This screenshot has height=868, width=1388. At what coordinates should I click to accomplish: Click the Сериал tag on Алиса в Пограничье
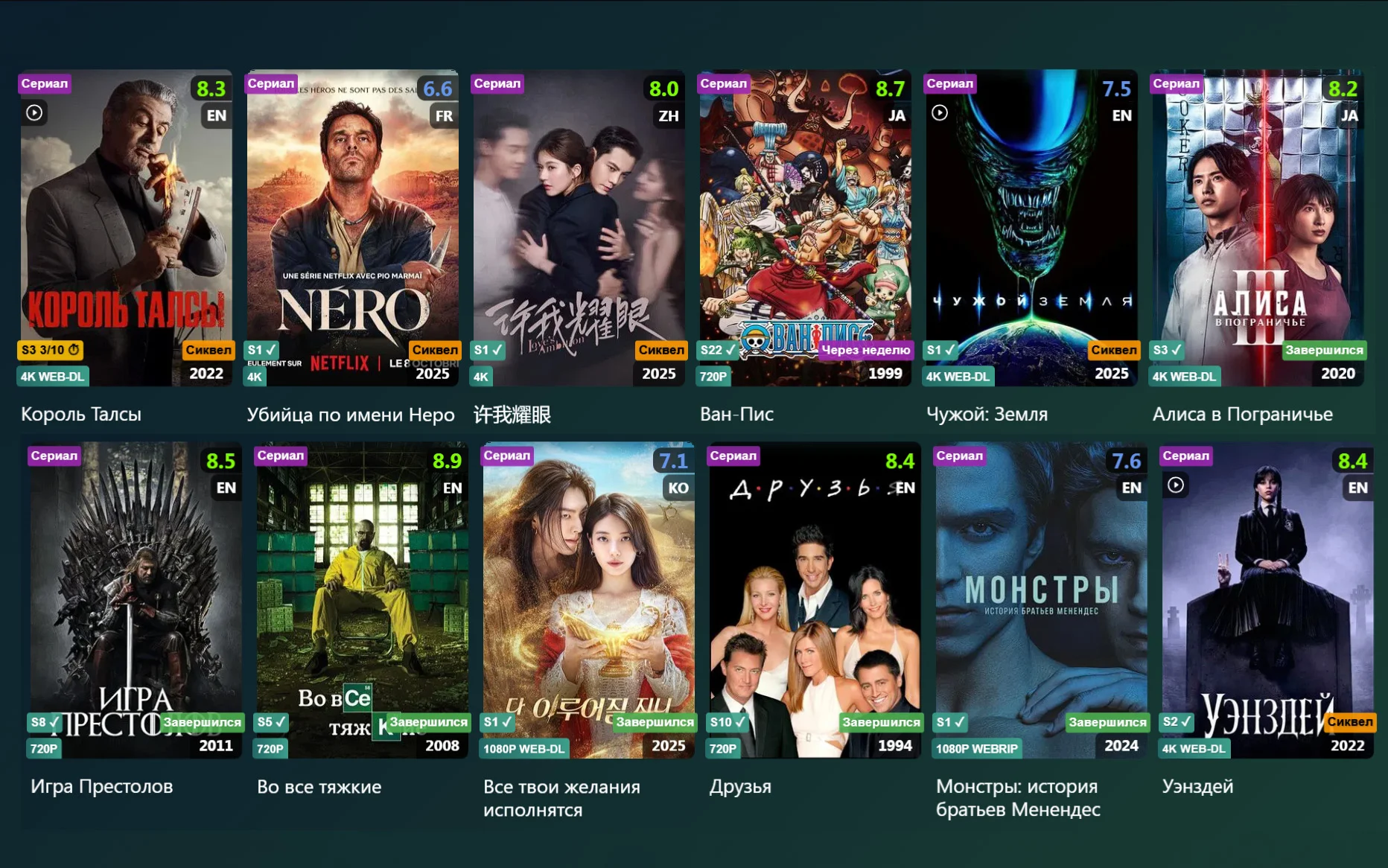click(1176, 83)
